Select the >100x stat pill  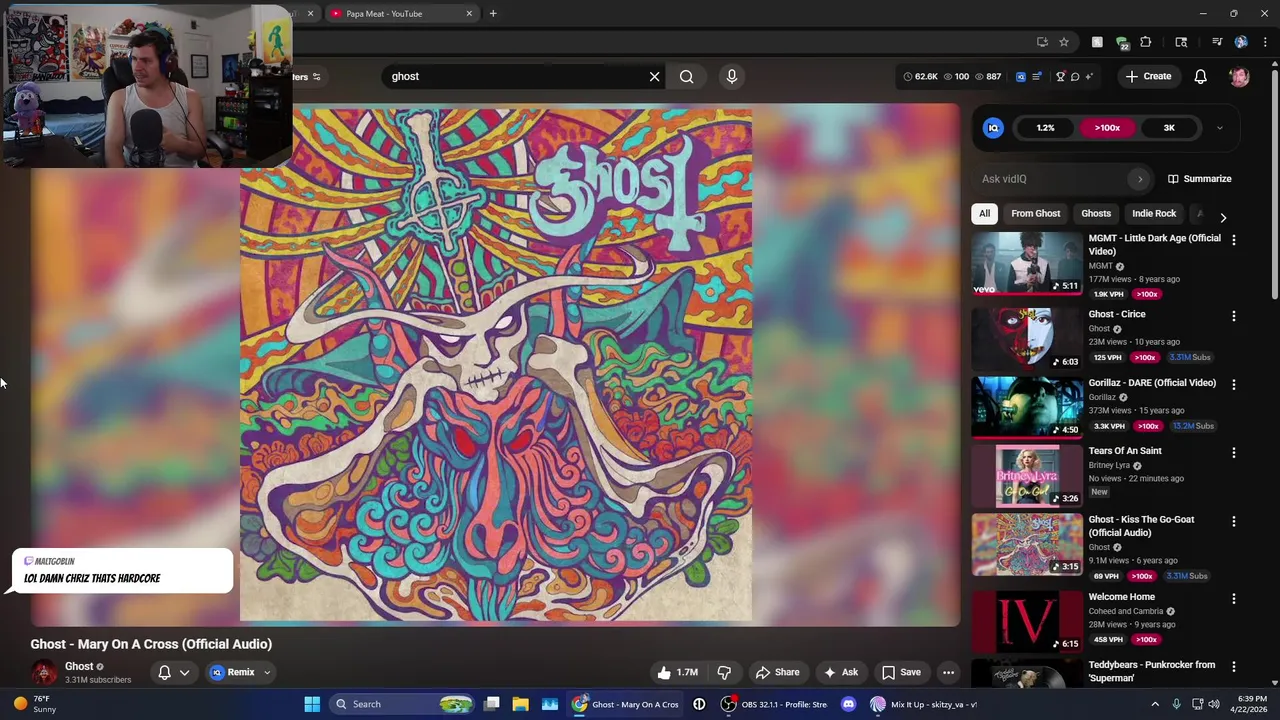pyautogui.click(x=1107, y=128)
